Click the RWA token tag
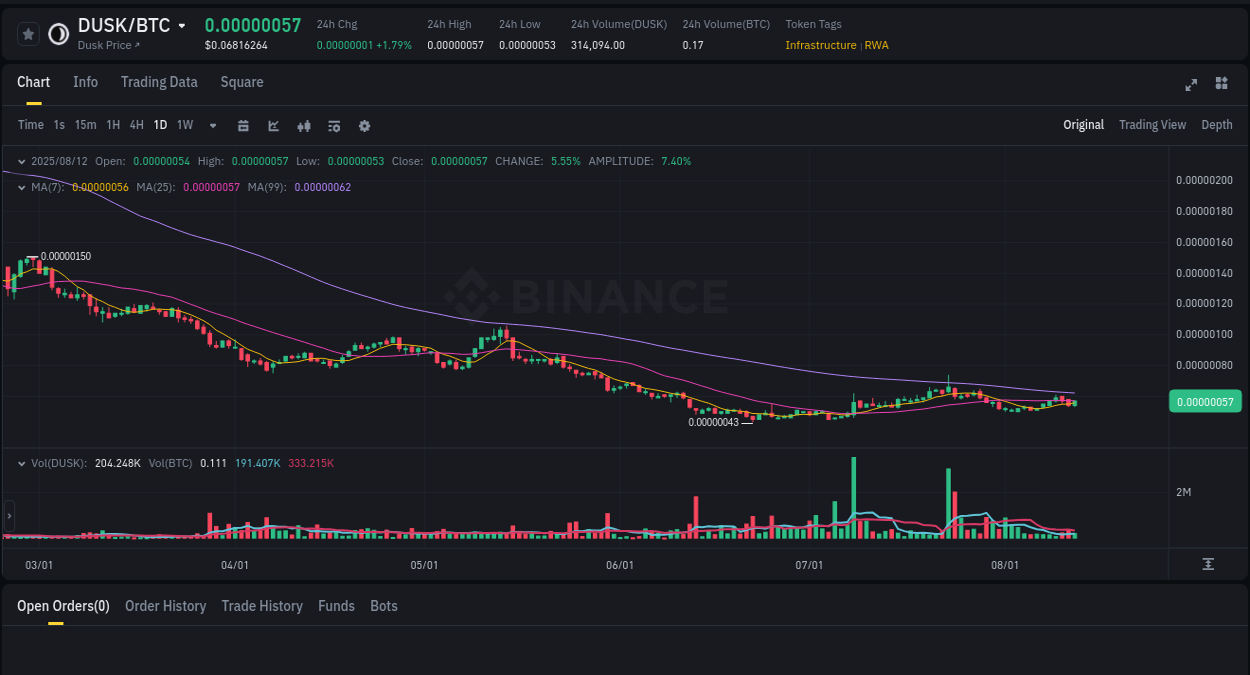 pos(877,45)
